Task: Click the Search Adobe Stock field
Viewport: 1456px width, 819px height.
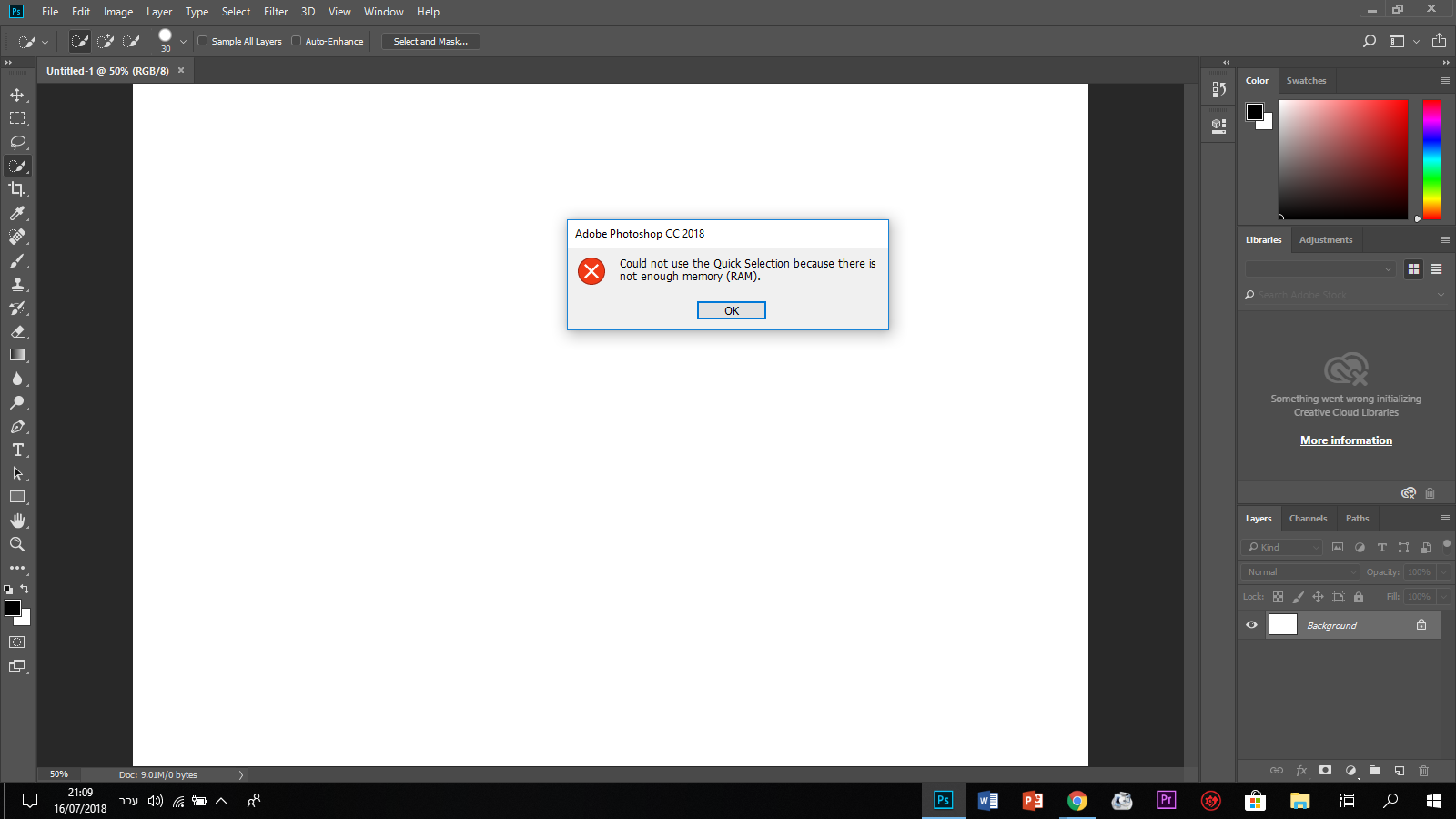Action: [x=1345, y=295]
